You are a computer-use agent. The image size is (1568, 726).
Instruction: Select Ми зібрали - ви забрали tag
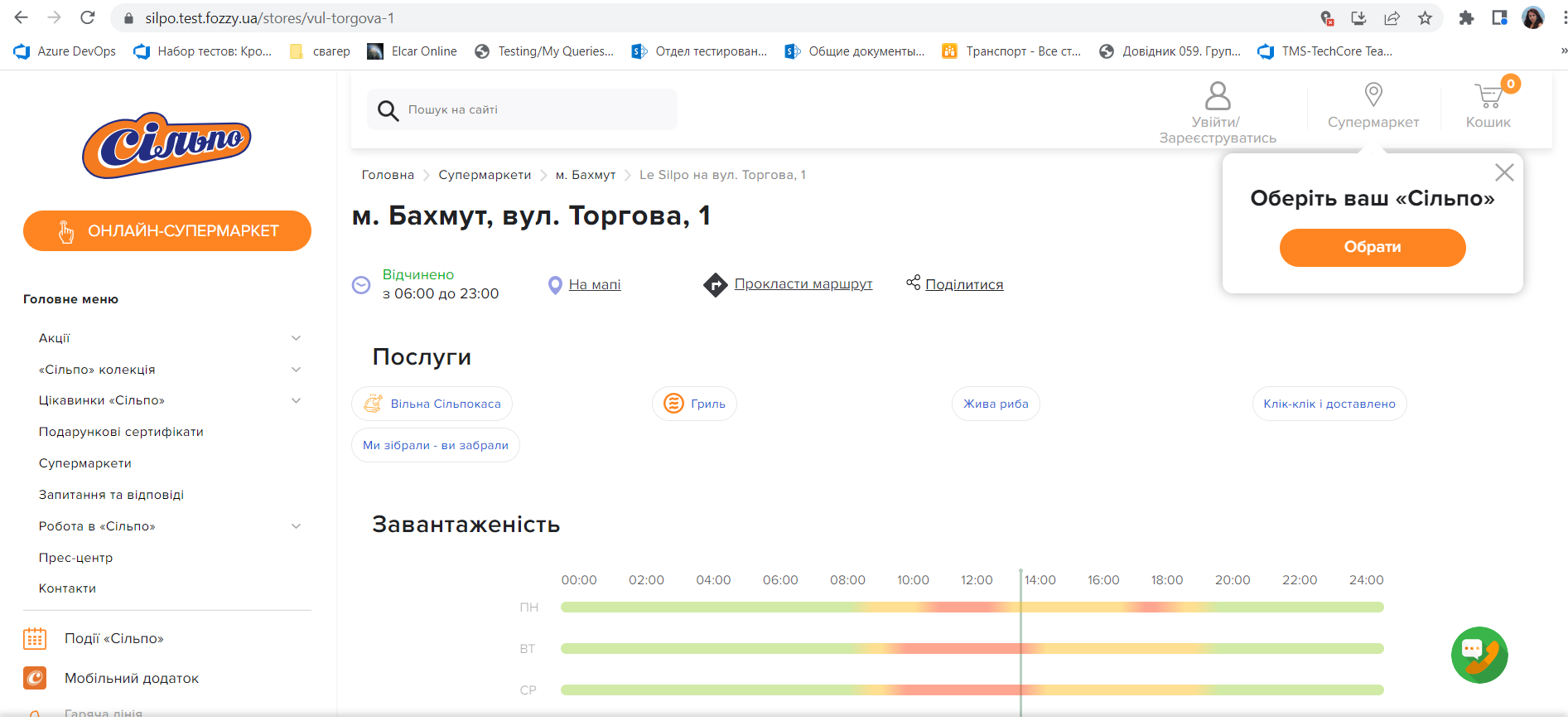pyautogui.click(x=436, y=445)
